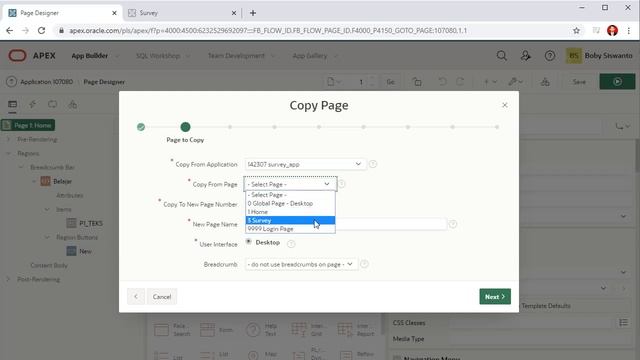This screenshot has width=640, height=360.
Task: Click the up-arrow icon beside Application 107080
Action: [x=11, y=82]
